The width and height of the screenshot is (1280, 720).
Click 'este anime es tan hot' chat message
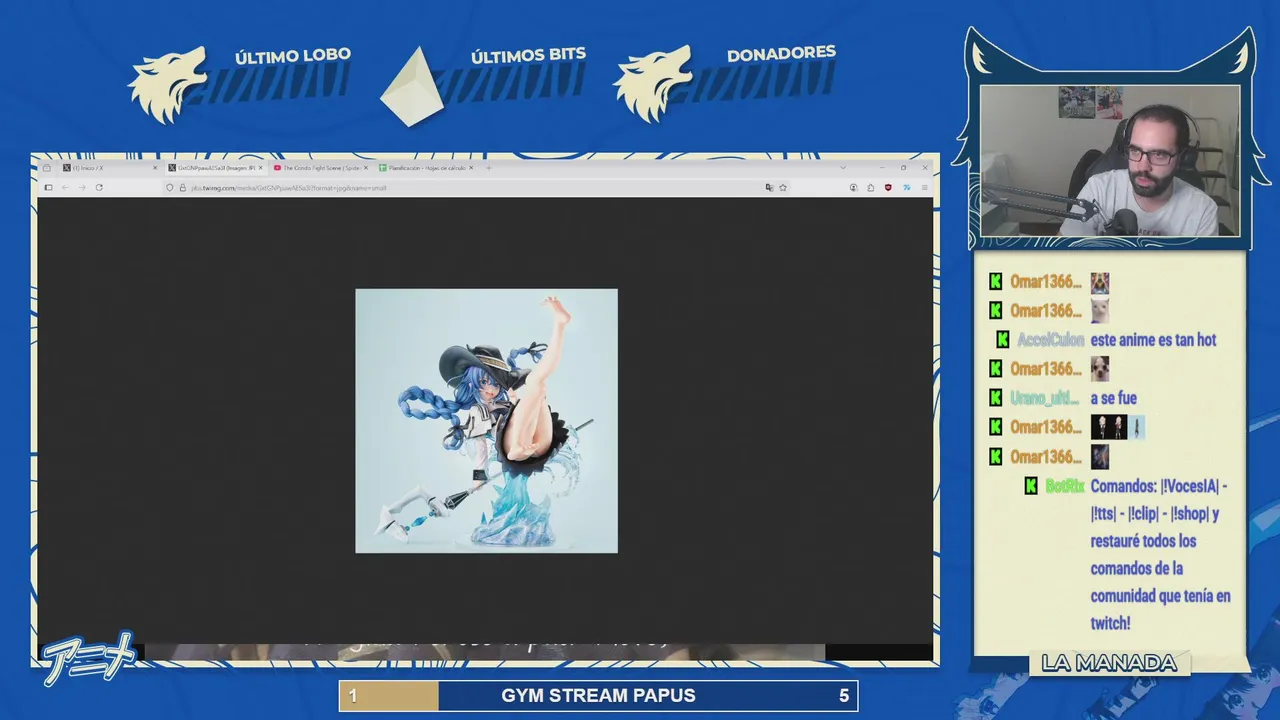(1153, 340)
